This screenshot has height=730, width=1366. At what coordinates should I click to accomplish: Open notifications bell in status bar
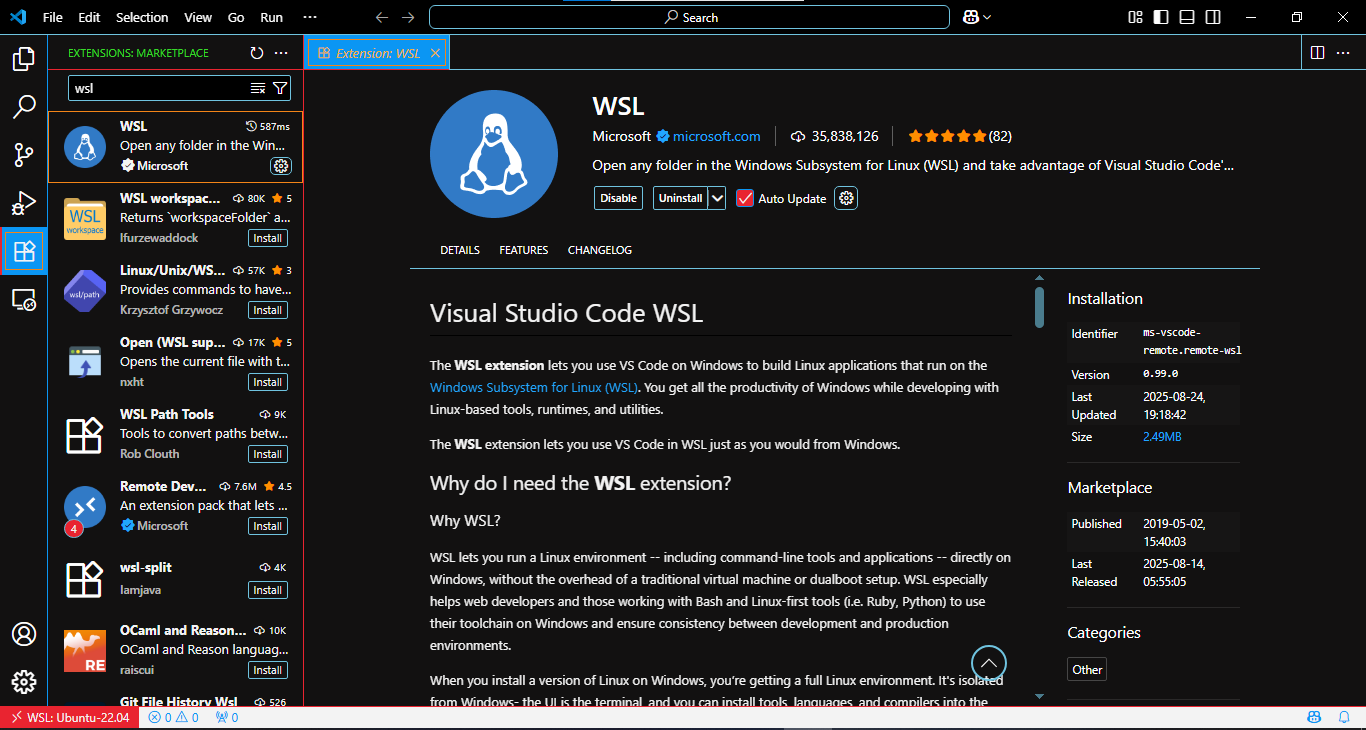tap(1344, 717)
